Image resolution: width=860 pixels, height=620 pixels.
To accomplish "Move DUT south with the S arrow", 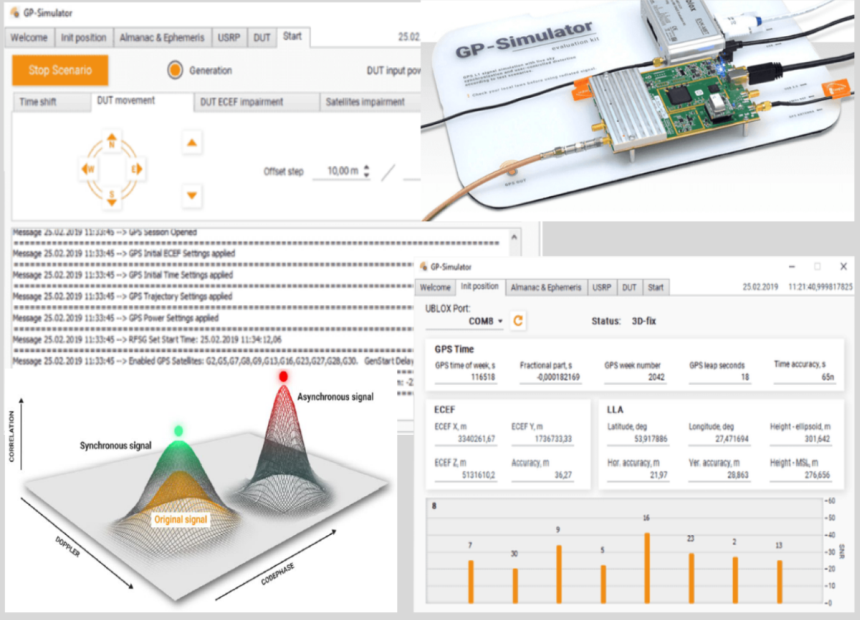I will (x=112, y=199).
